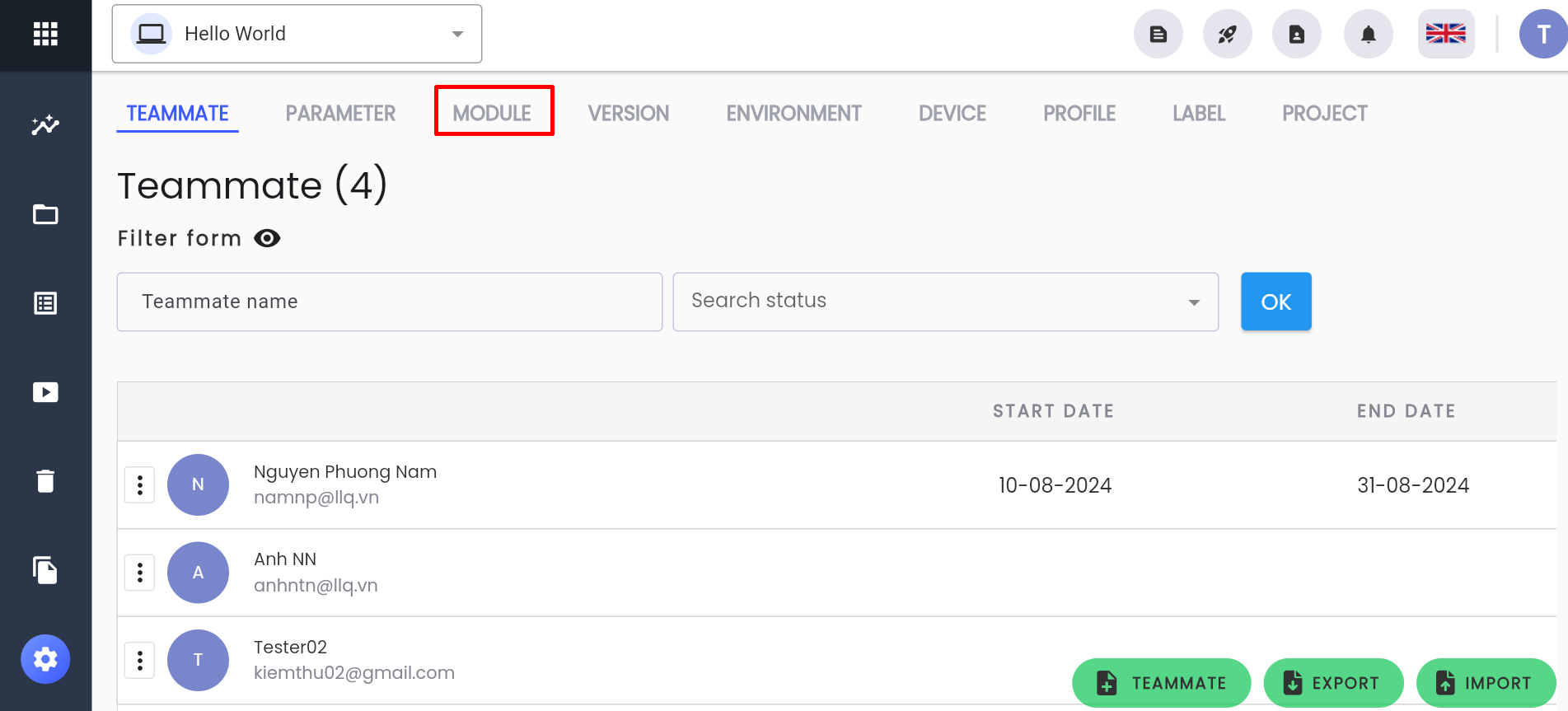Click Tester02 row avatar
Image resolution: width=1568 pixels, height=711 pixels.
click(x=198, y=661)
